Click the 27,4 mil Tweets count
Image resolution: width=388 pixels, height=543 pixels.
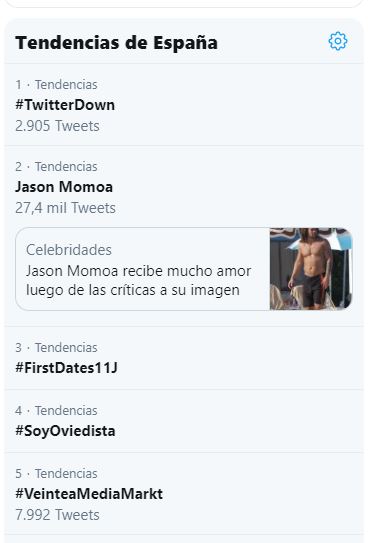coord(65,208)
